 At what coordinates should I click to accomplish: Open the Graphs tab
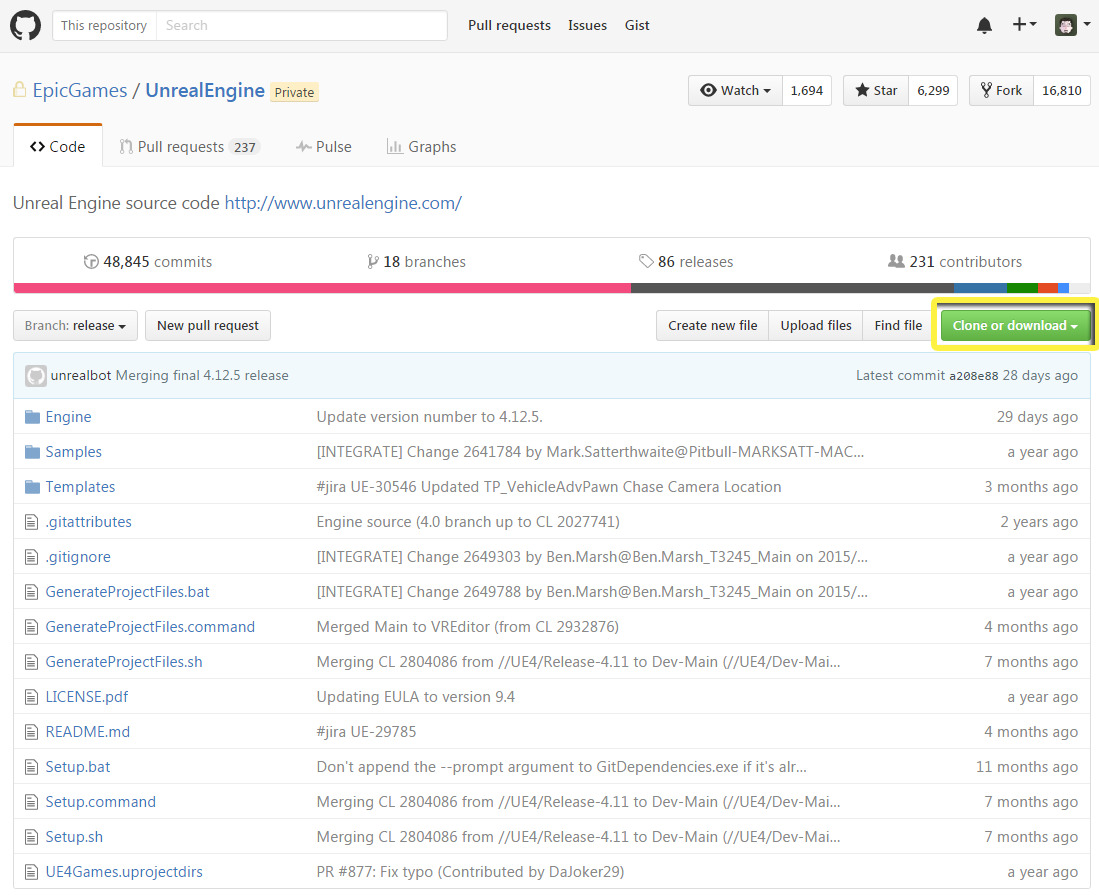(421, 147)
